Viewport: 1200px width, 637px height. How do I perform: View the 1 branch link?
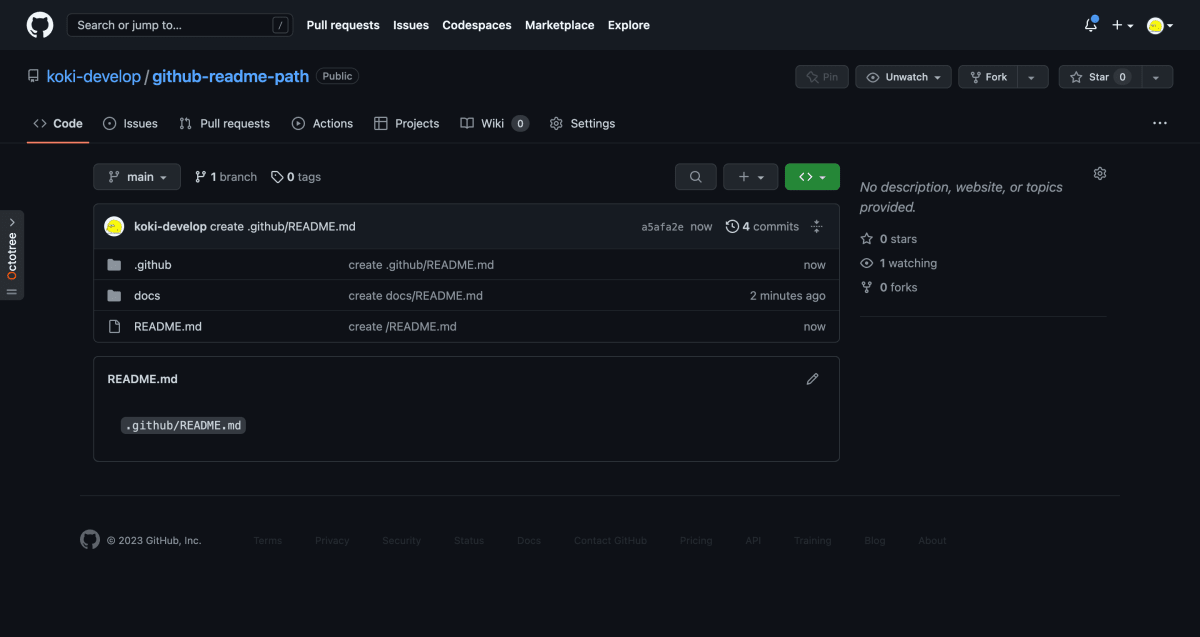pyautogui.click(x=225, y=177)
